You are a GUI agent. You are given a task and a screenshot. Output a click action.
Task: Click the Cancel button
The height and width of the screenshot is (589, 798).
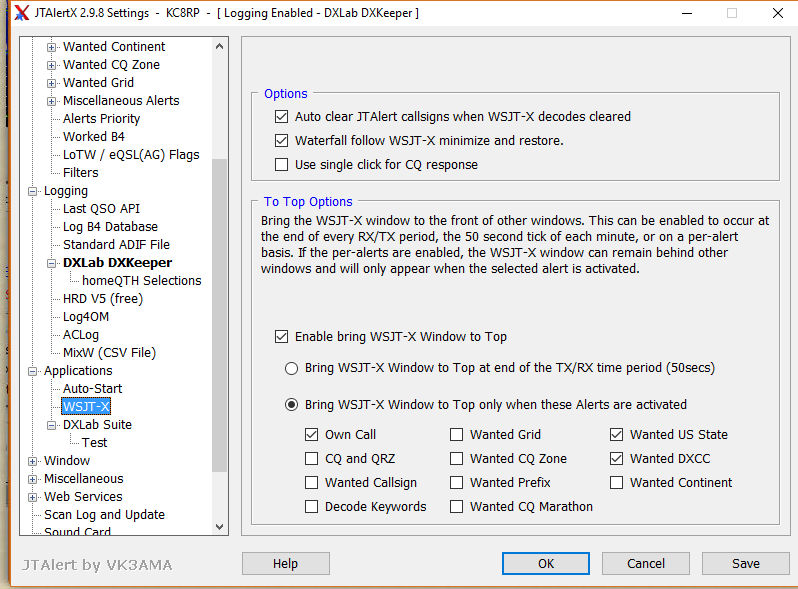(646, 564)
